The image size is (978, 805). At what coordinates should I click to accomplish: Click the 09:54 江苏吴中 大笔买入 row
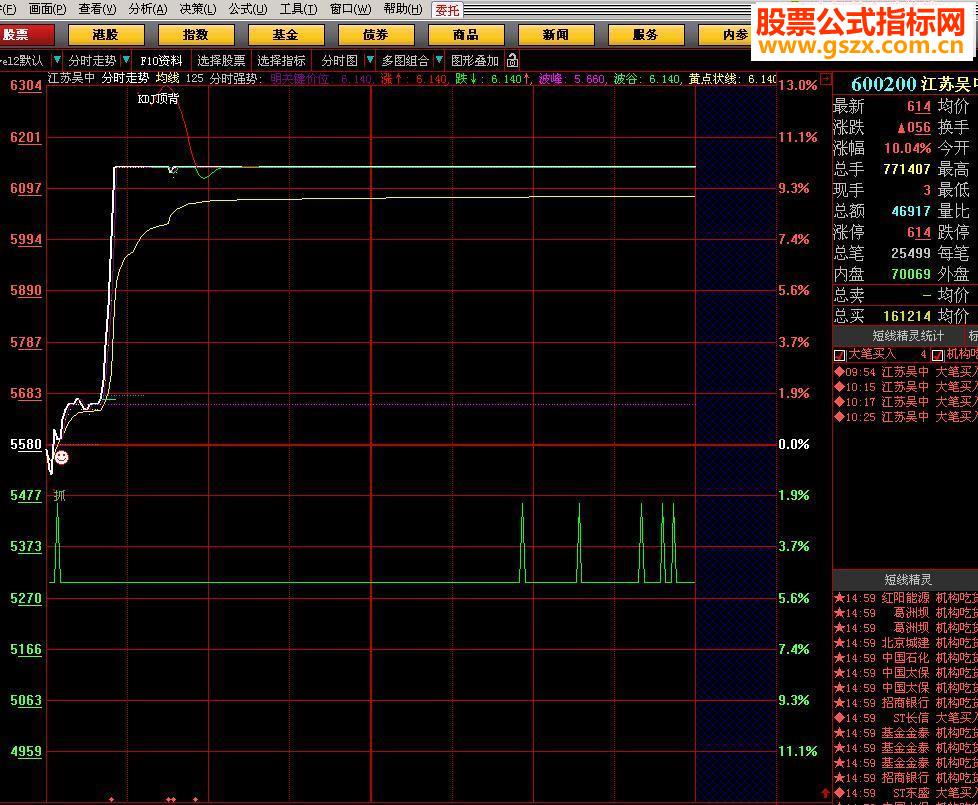click(x=906, y=372)
